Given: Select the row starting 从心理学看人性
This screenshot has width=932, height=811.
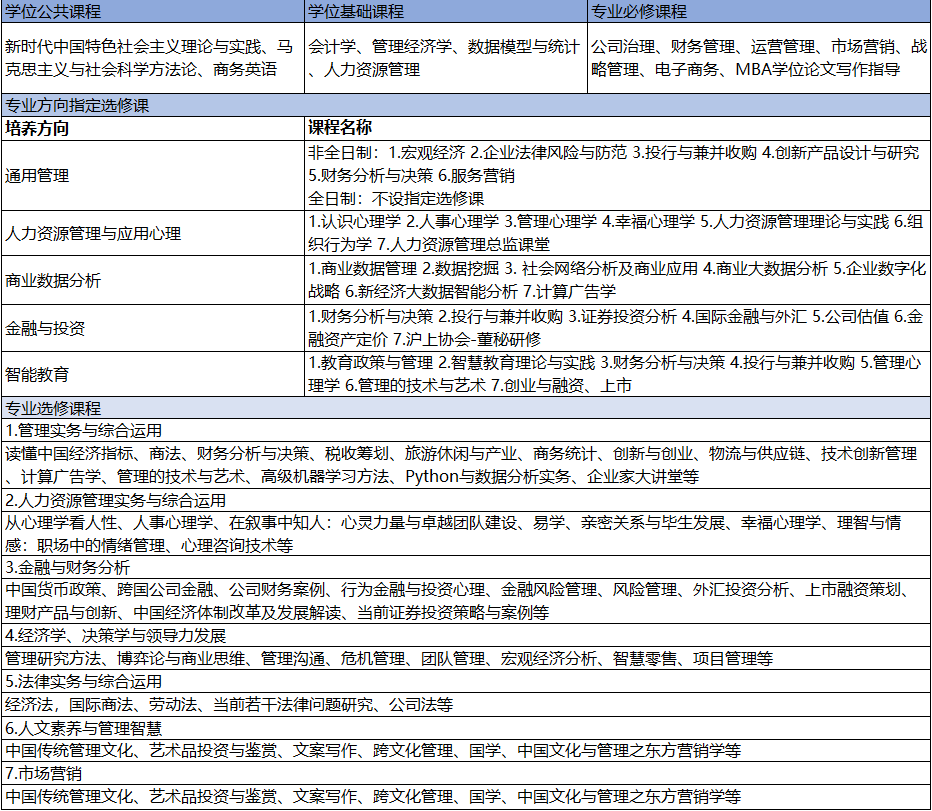Looking at the screenshot, I should (466, 534).
